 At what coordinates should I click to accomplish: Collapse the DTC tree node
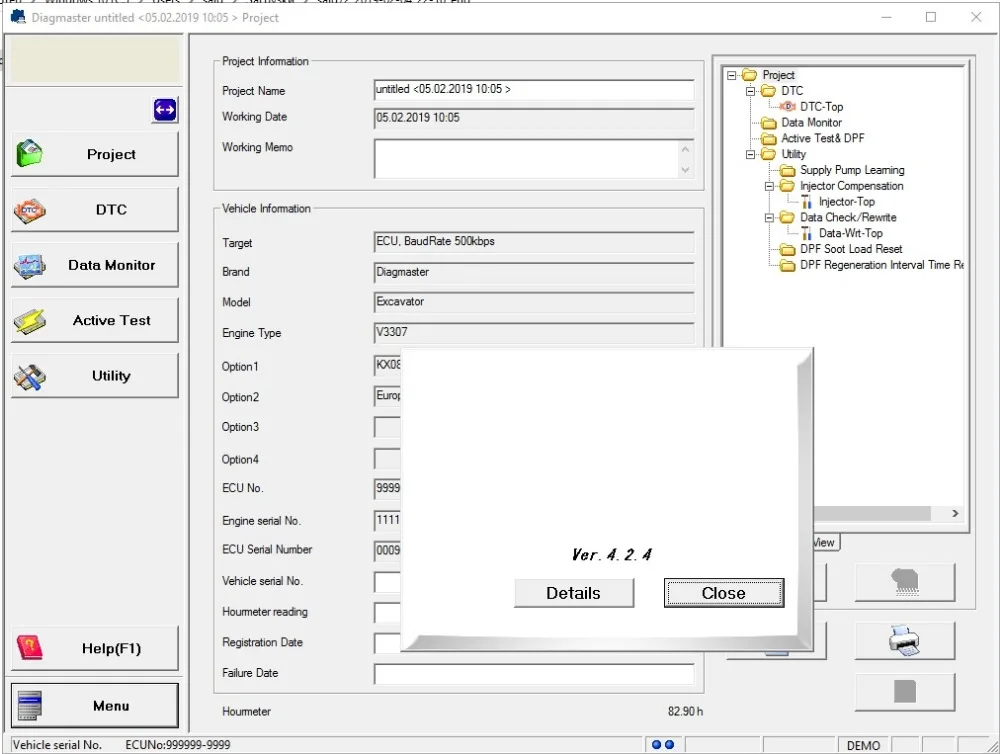pos(751,91)
